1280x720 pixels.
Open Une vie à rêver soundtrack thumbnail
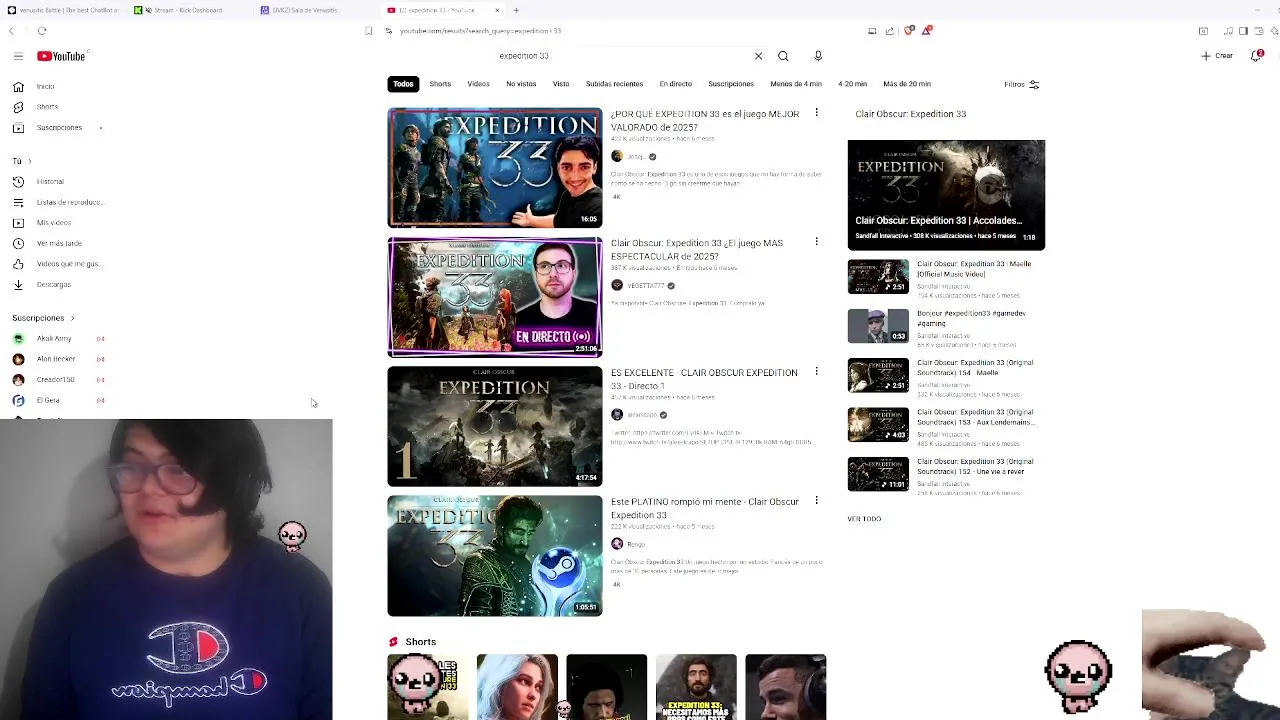click(878, 474)
